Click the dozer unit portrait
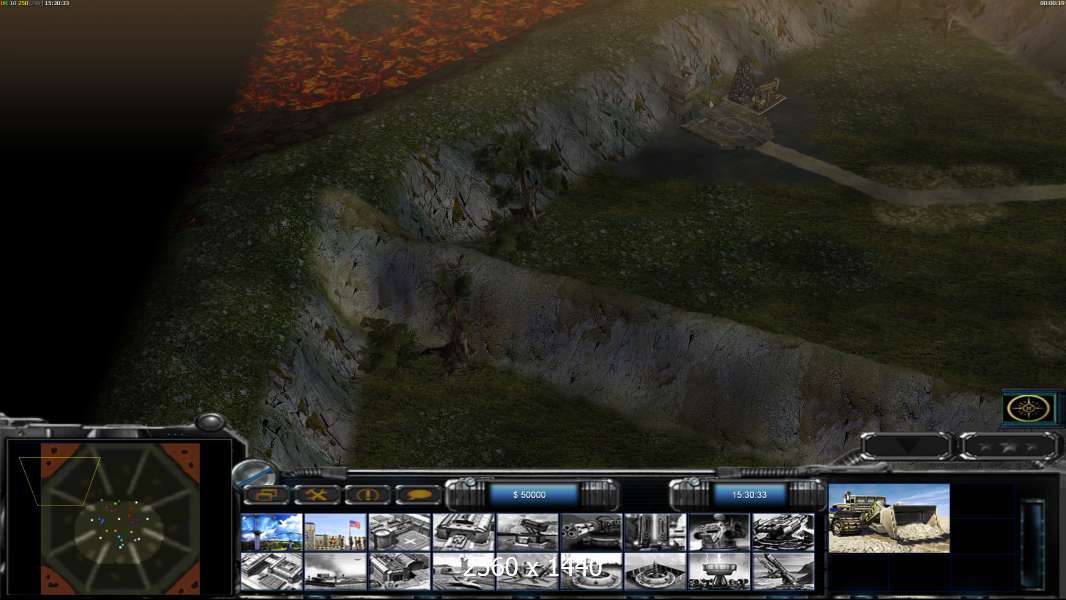Screen dimensions: 1066x600 point(889,518)
